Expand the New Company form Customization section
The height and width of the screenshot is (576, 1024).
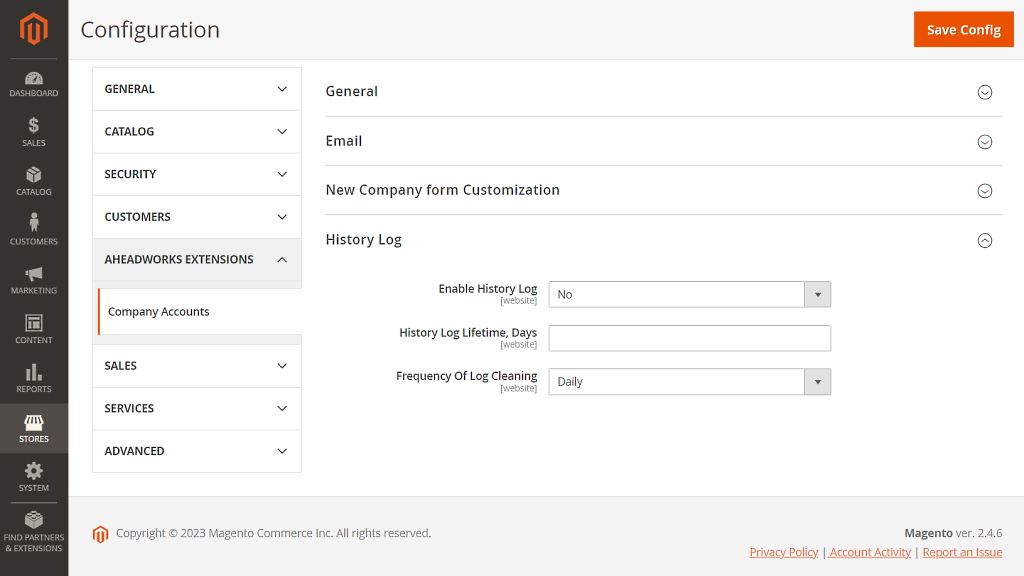pos(664,190)
